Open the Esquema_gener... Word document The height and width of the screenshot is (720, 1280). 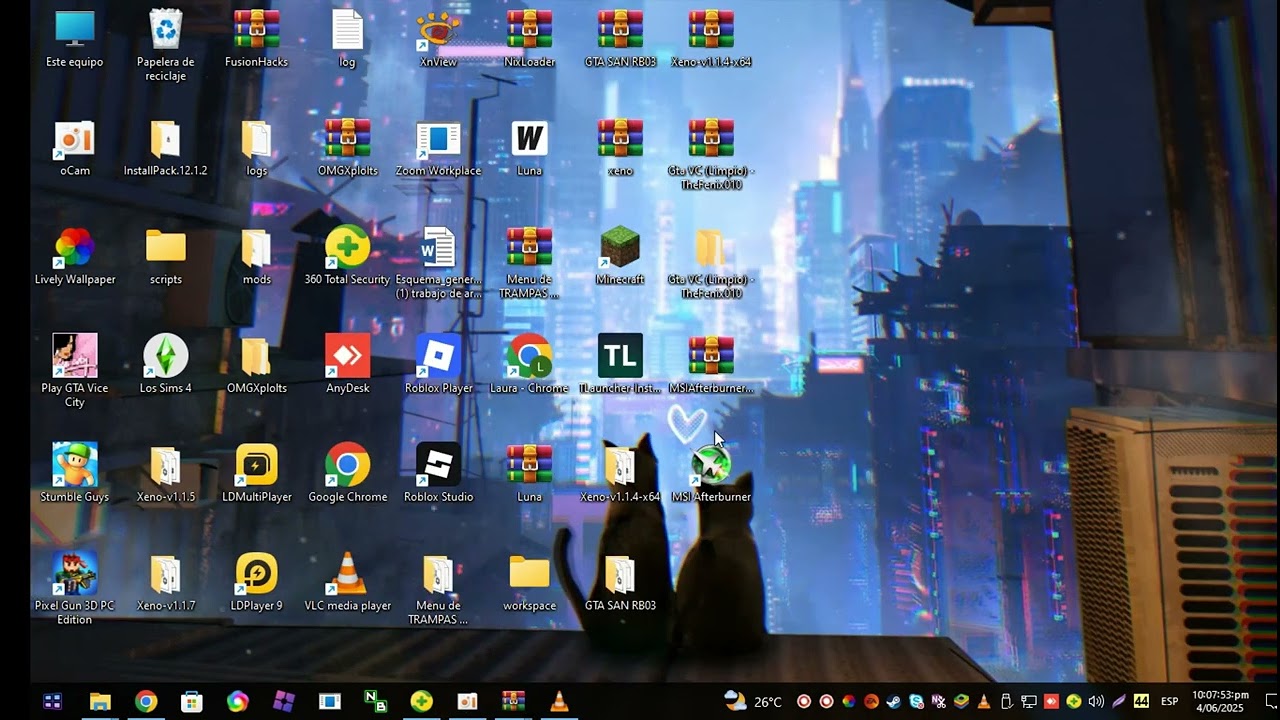pos(439,263)
